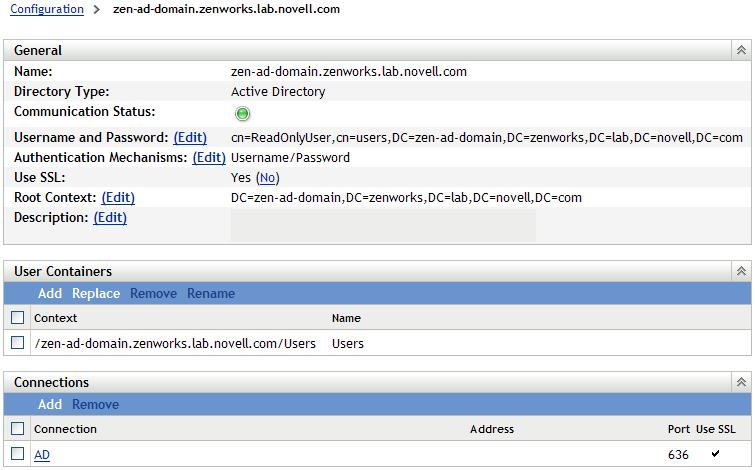The height and width of the screenshot is (470, 755).
Task: Select all user containers header checkbox
Action: coord(17,318)
